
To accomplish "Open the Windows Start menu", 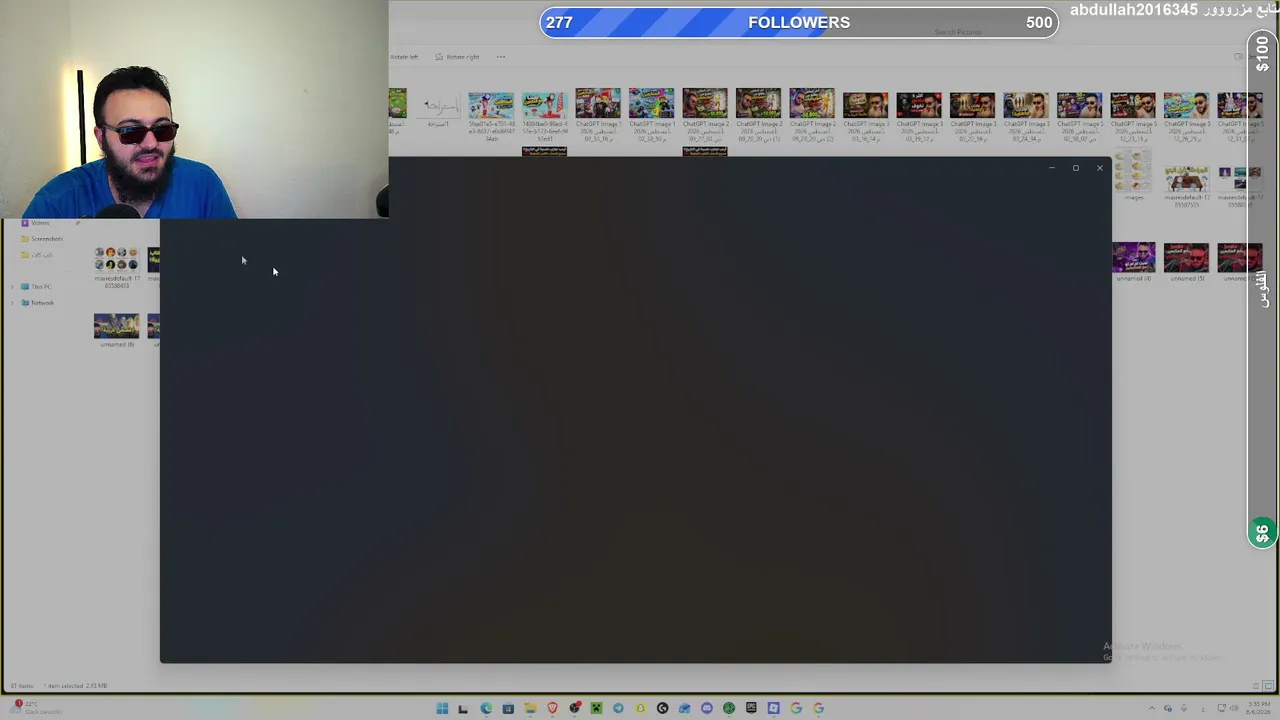I will pyautogui.click(x=442, y=708).
